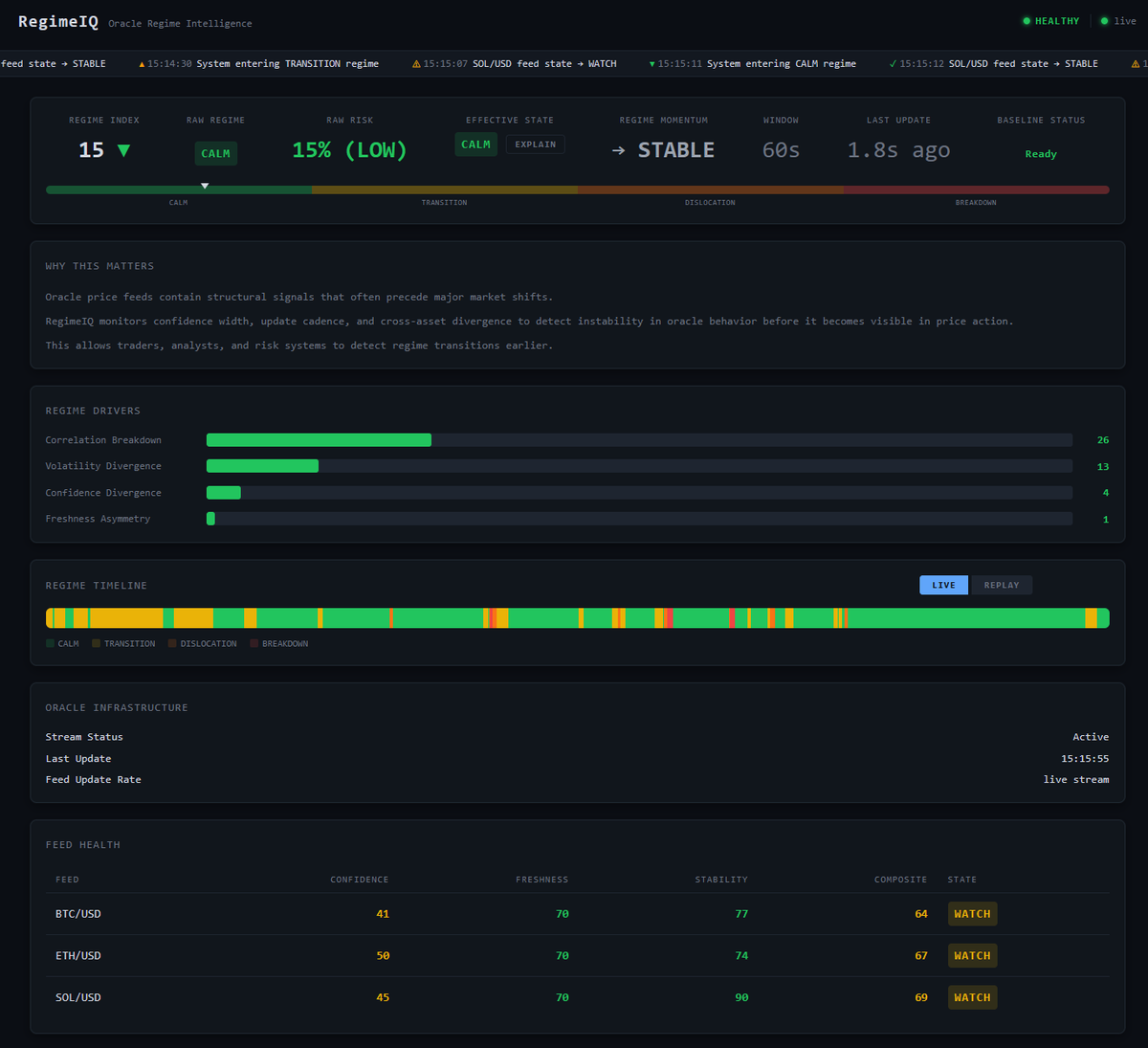This screenshot has width=1148, height=1048.
Task: Click the ORACLE INFRASTRUCTURE heading
Action: (117, 707)
